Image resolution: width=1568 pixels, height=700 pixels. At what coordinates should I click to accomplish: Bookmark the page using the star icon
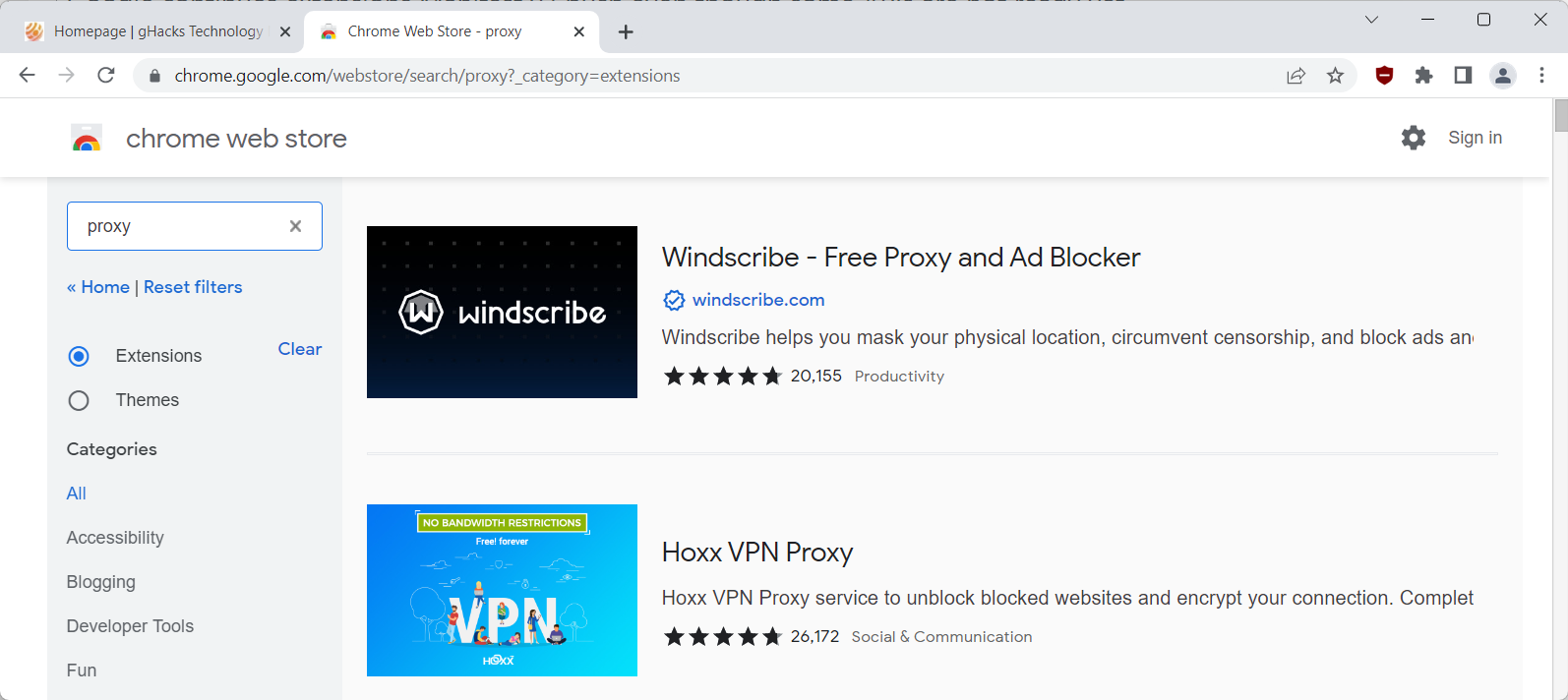click(1335, 76)
